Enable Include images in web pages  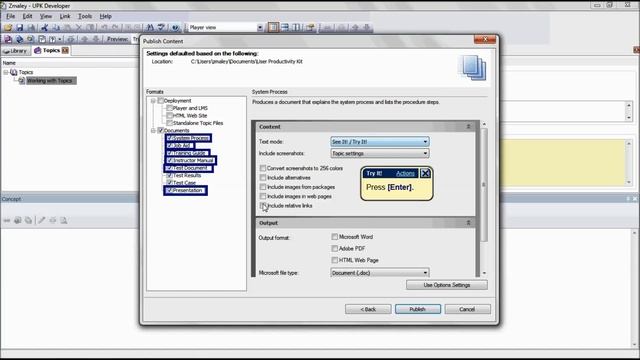(x=263, y=196)
